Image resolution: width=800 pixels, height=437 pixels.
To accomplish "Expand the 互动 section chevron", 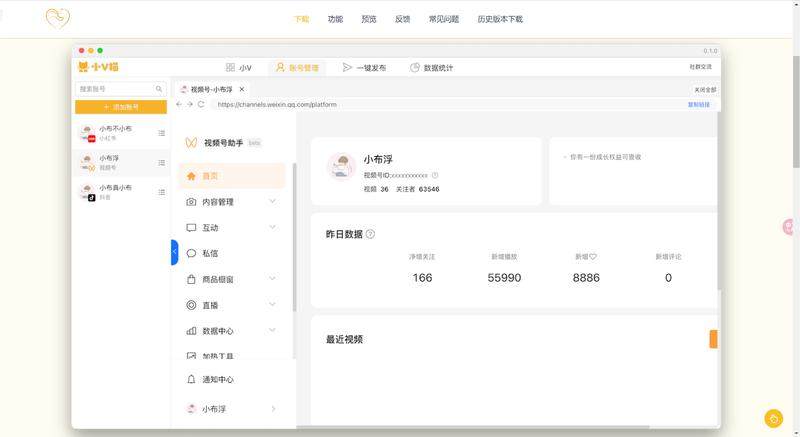I will (272, 227).
